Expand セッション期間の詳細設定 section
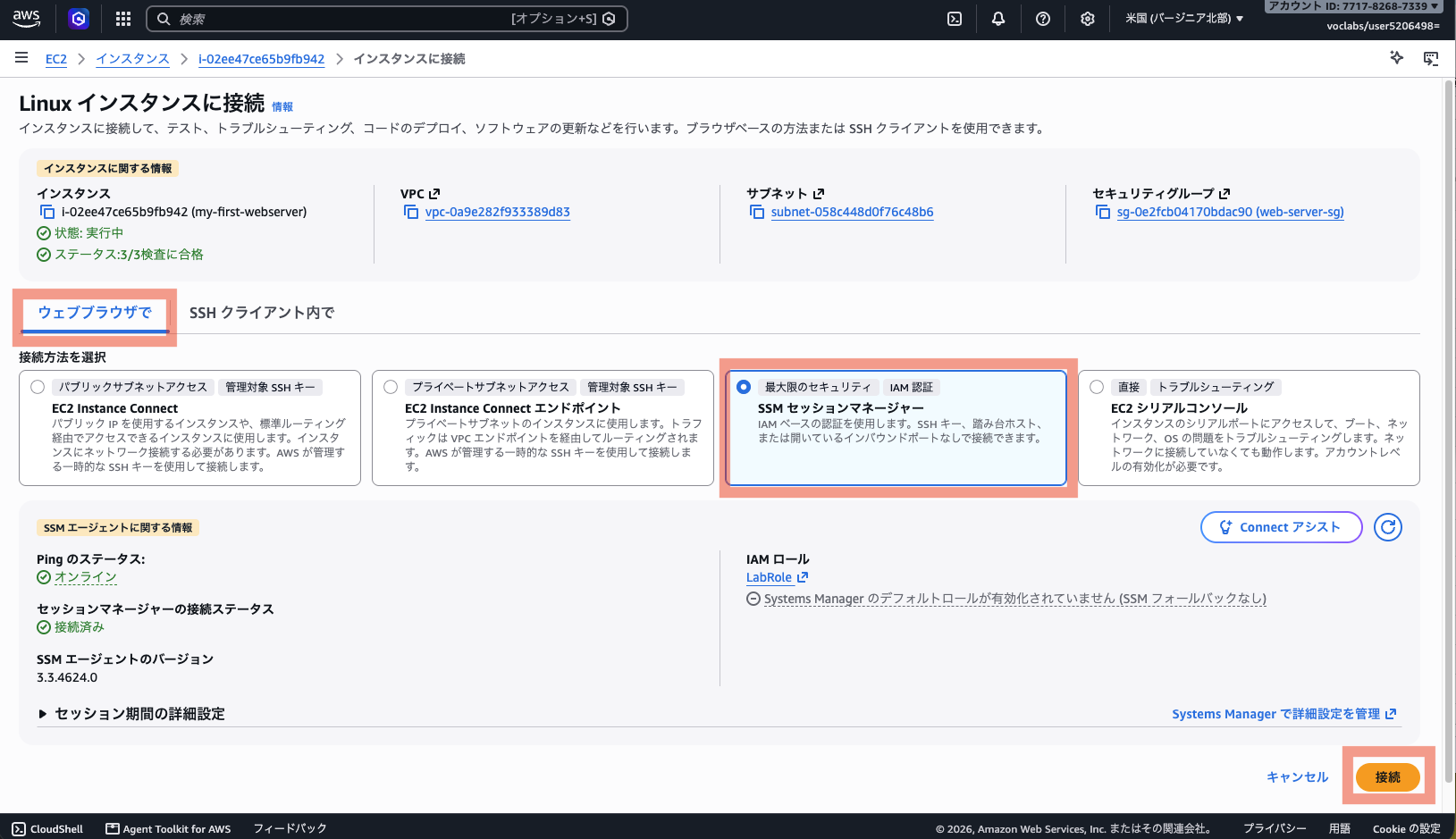This screenshot has height=839, width=1456. [130, 714]
